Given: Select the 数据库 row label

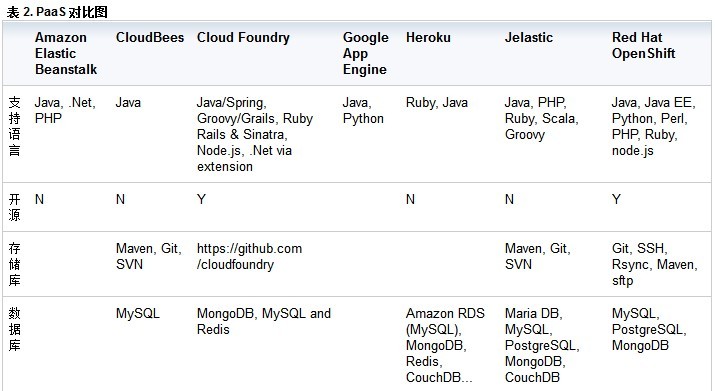Looking at the screenshot, I should point(15,329).
